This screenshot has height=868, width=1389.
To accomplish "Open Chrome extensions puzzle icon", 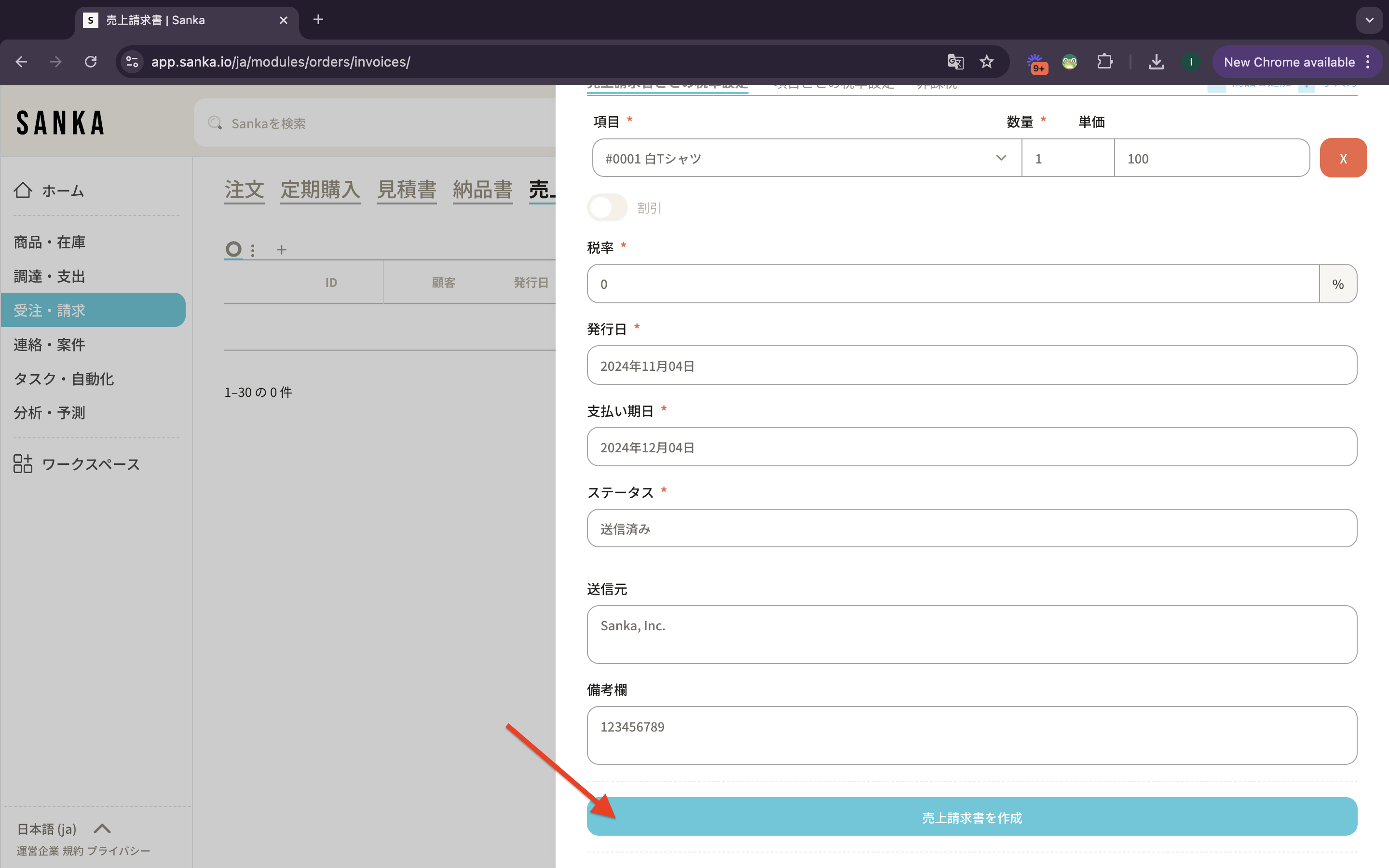I will [x=1104, y=61].
